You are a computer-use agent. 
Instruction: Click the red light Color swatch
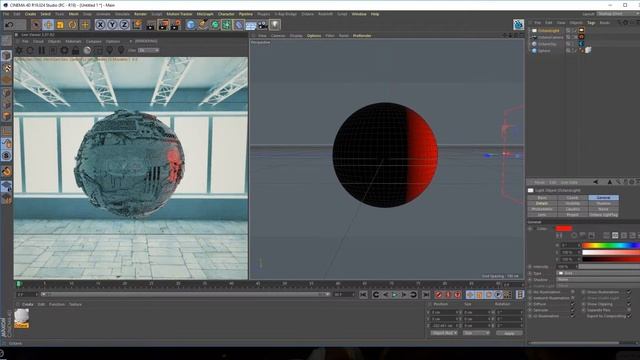pyautogui.click(x=564, y=229)
